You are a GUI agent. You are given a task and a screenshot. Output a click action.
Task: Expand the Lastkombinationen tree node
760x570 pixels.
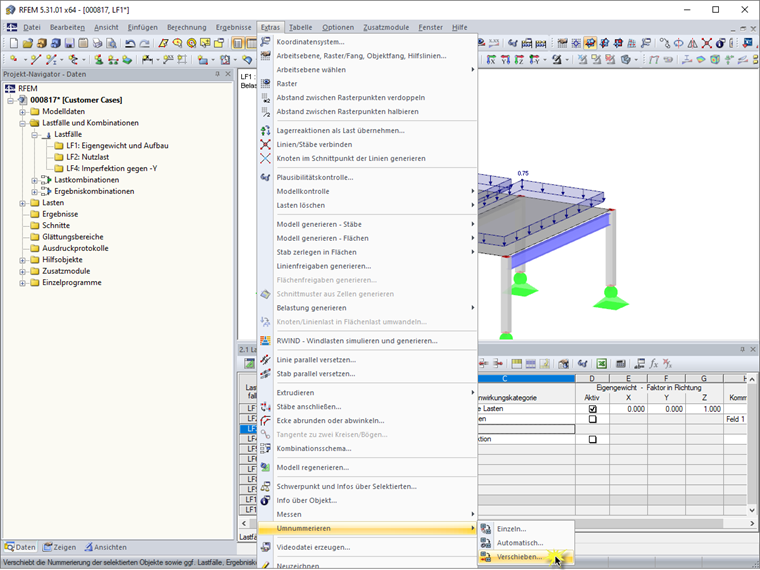(34, 180)
